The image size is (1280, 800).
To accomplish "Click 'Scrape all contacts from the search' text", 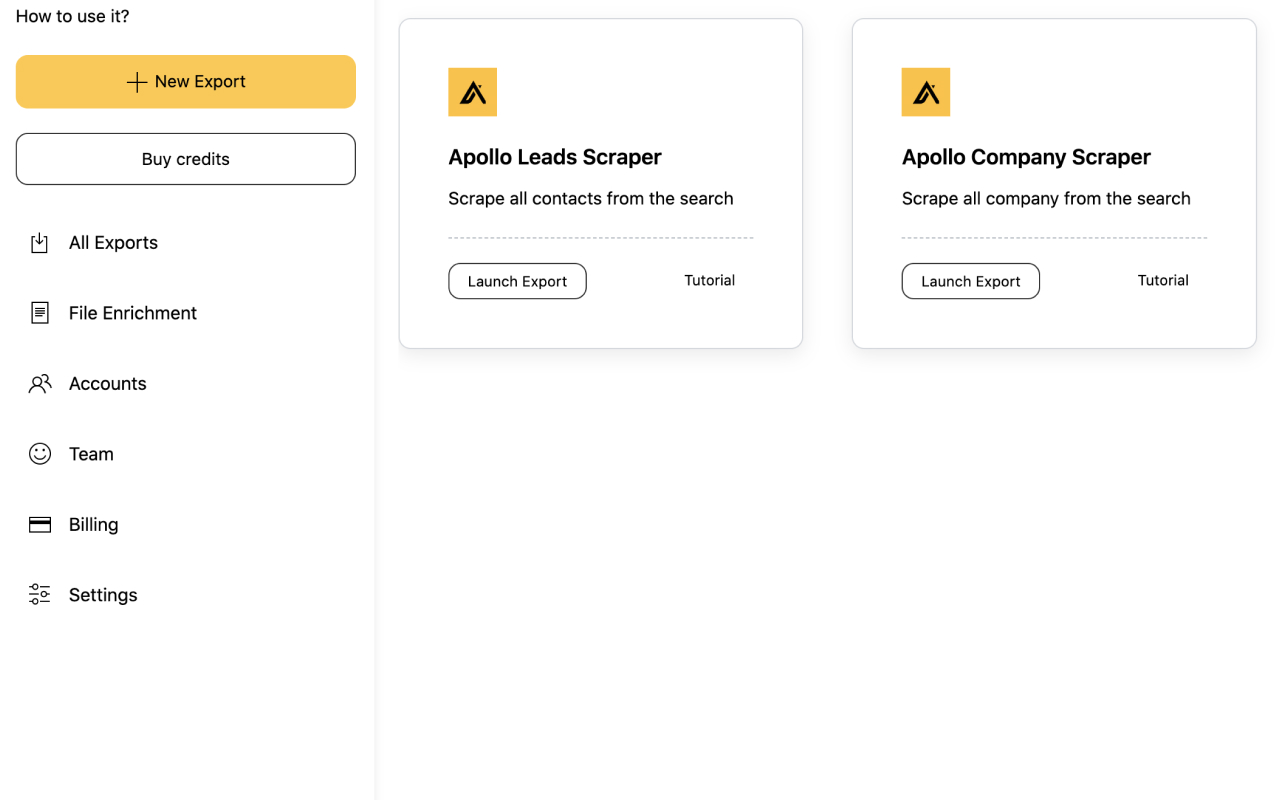I will coord(591,198).
